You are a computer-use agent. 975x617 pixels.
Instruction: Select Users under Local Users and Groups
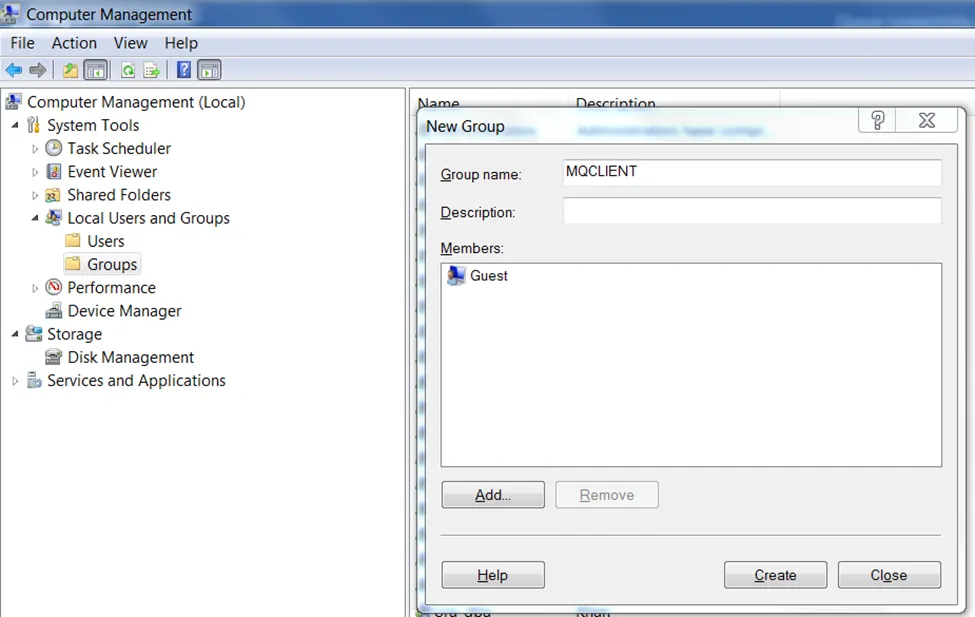(x=105, y=241)
